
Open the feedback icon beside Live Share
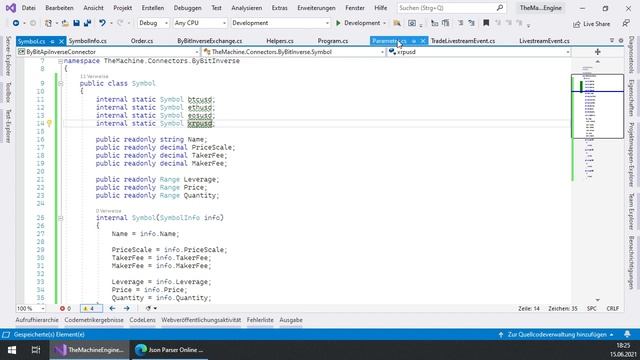626,23
